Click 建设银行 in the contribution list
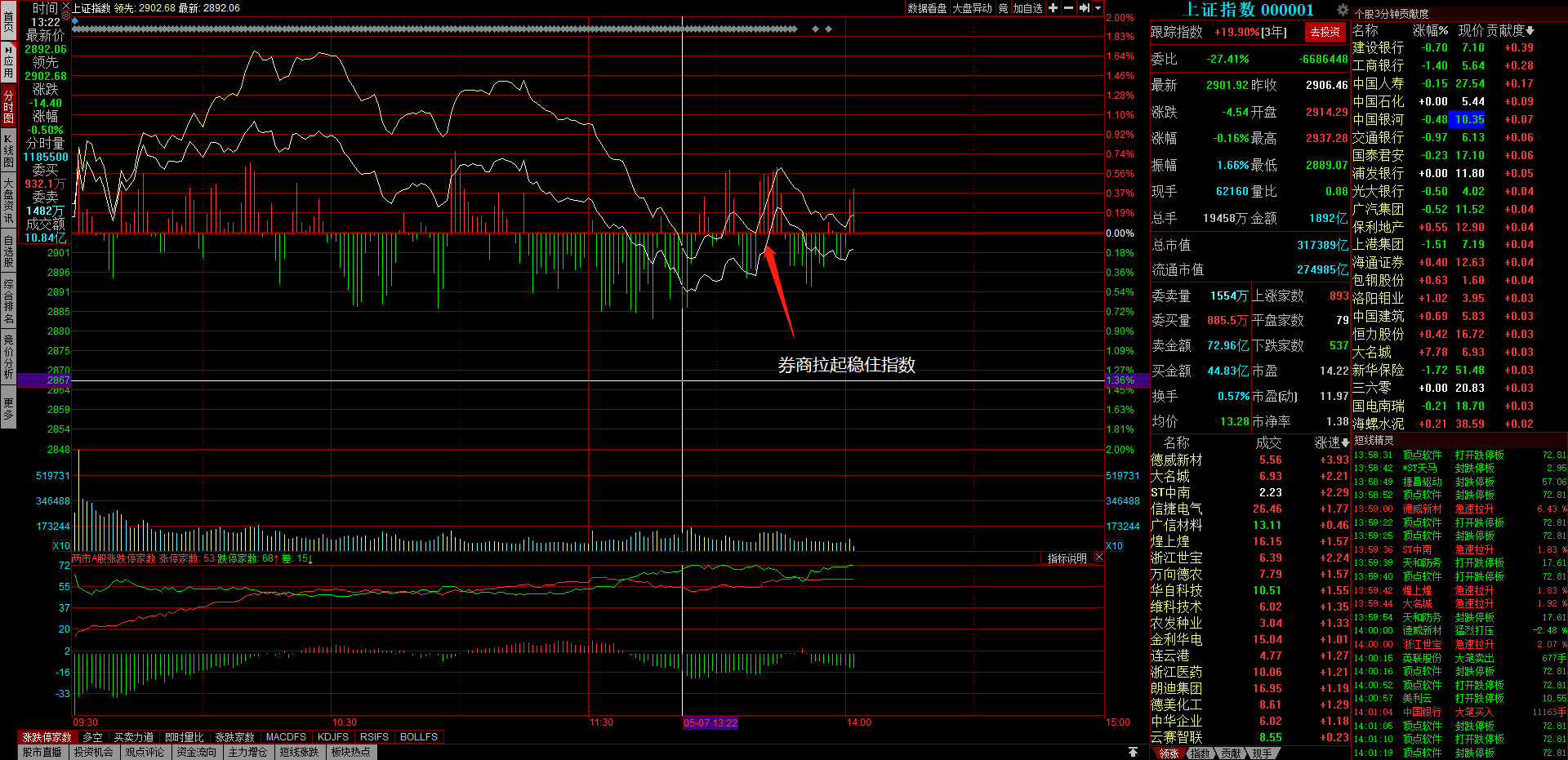The height and width of the screenshot is (760, 1568). point(1379,47)
